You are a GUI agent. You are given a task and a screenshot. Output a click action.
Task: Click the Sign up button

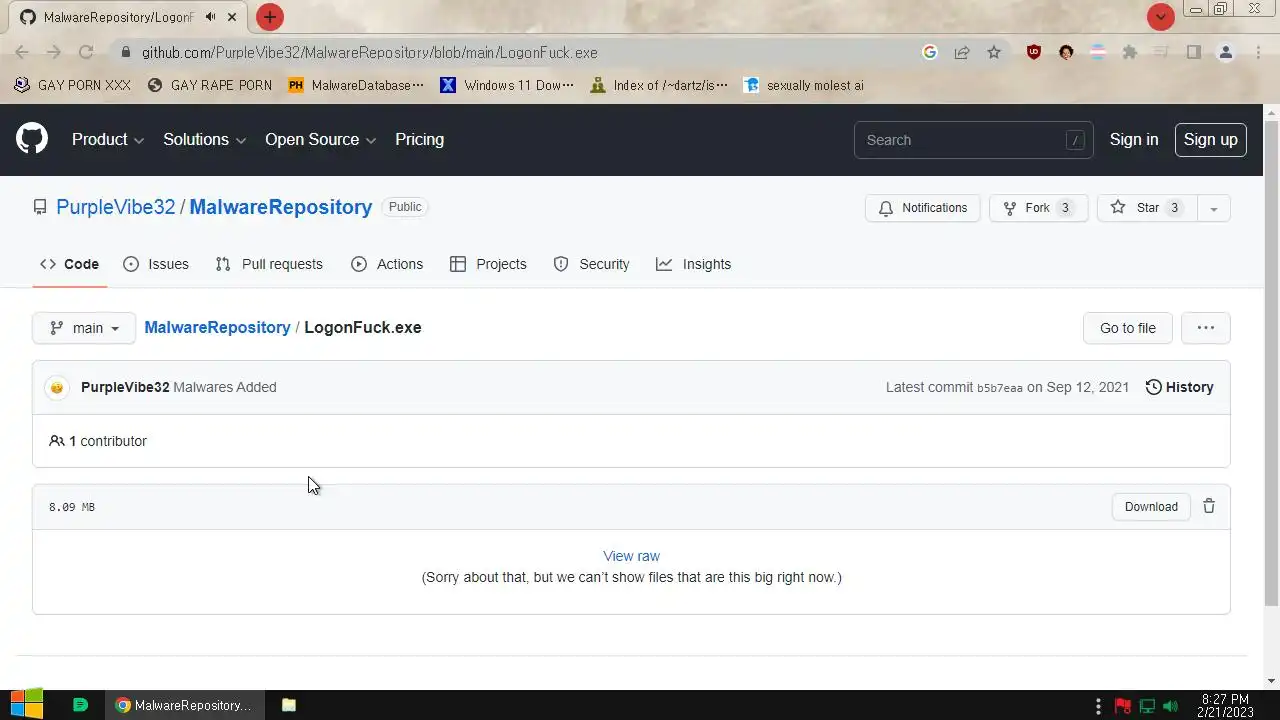[x=1211, y=139]
